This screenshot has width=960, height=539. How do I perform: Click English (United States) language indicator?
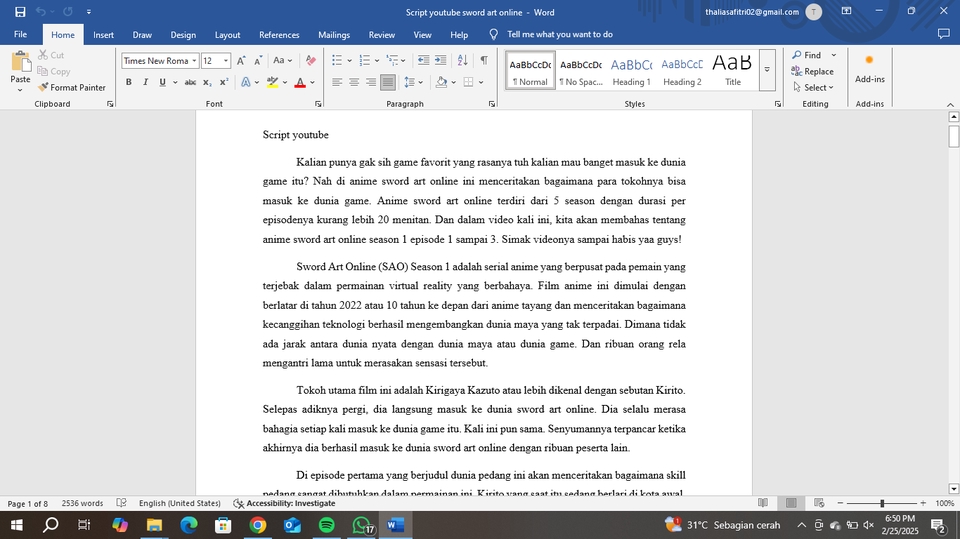coord(179,503)
